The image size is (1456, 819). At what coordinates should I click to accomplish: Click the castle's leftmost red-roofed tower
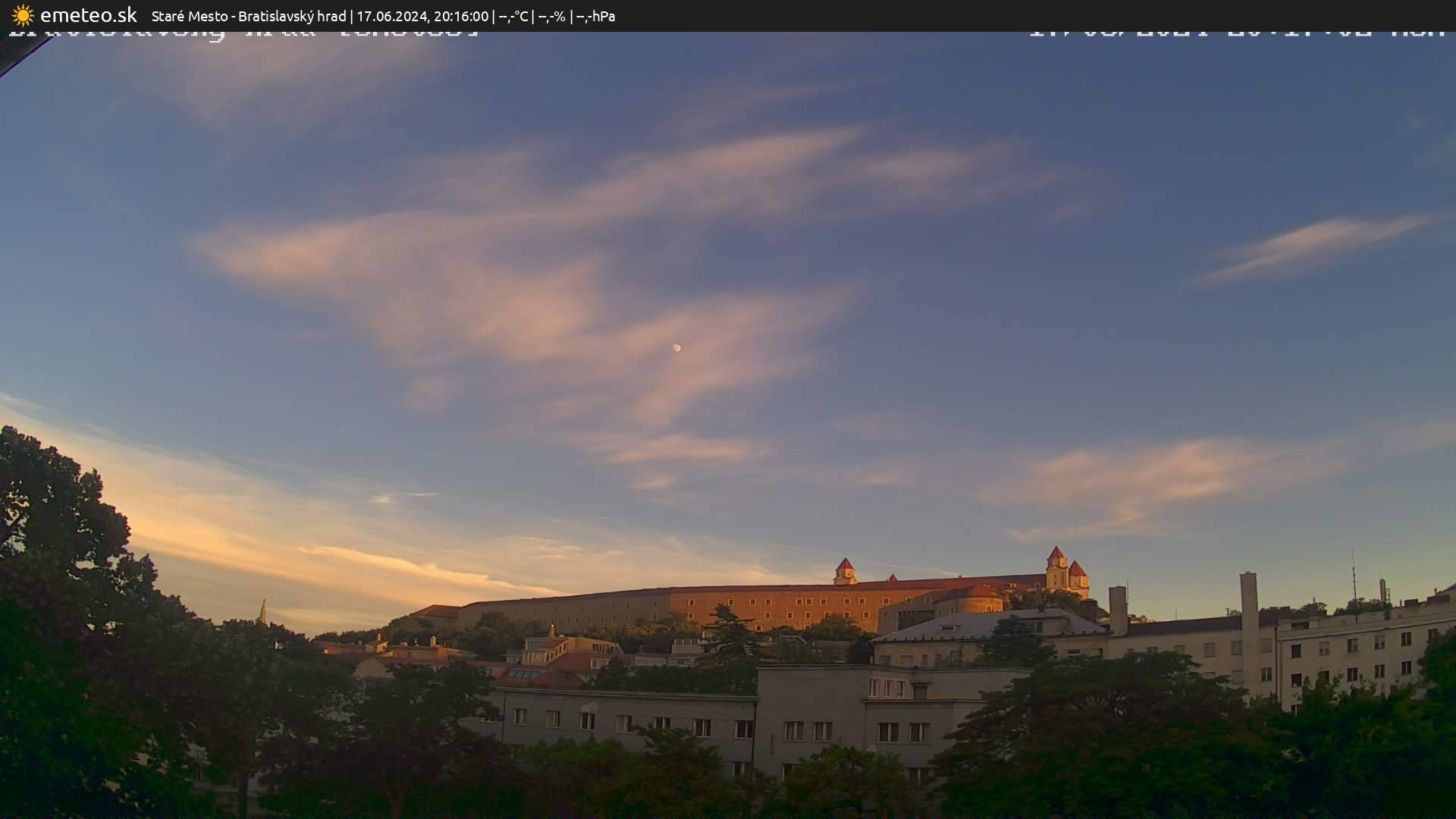coord(844,570)
